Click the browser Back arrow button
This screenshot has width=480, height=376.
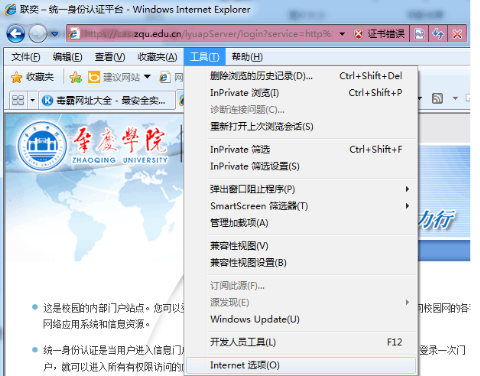15,34
